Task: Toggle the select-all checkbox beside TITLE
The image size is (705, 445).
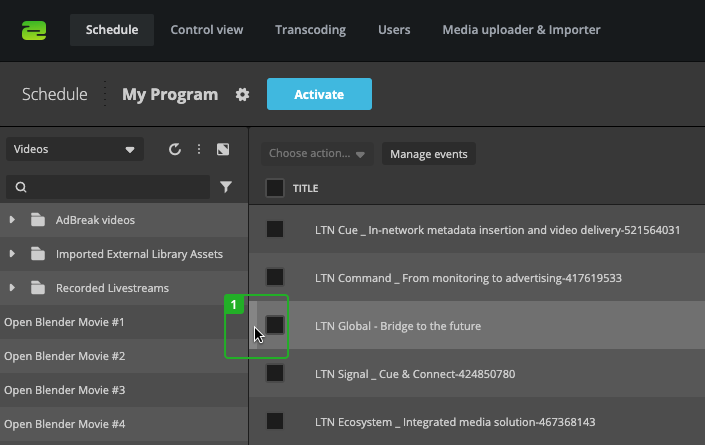Action: (275, 188)
